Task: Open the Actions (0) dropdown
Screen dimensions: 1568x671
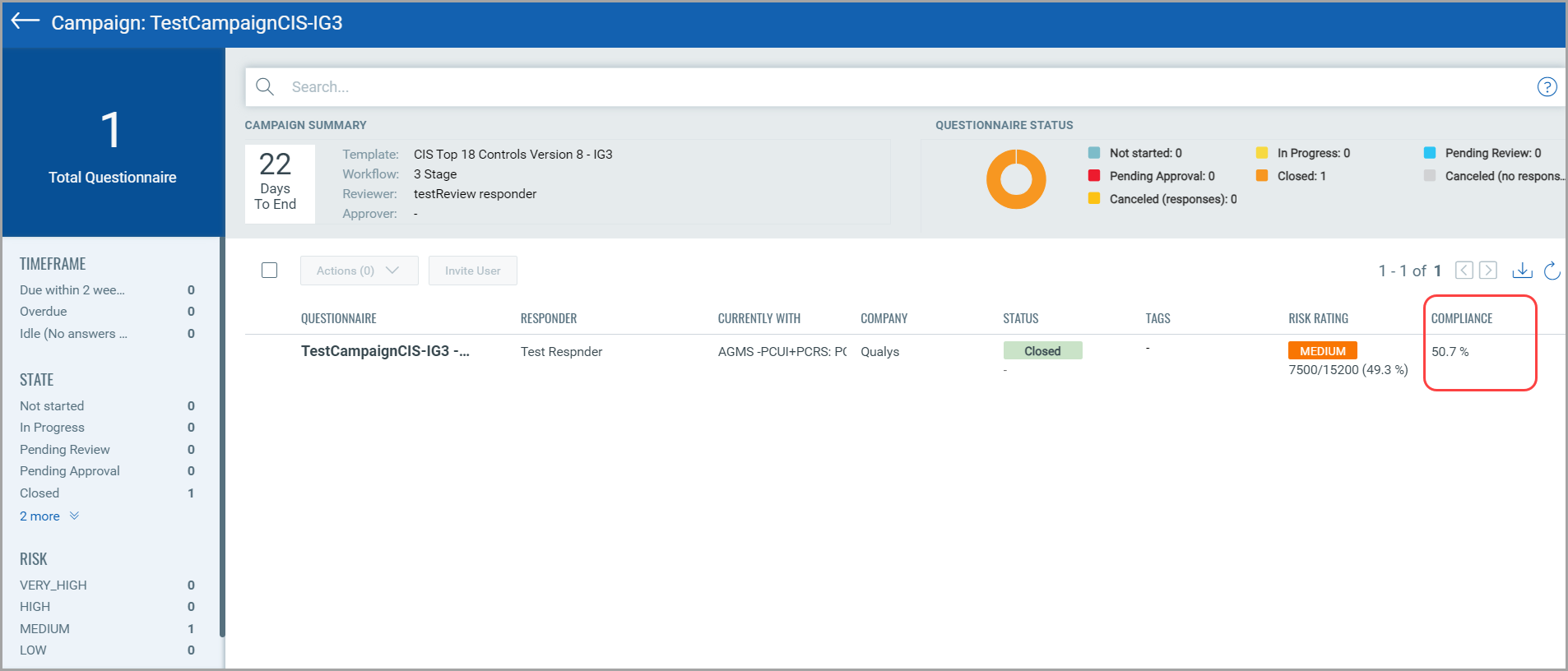Action: click(x=359, y=271)
